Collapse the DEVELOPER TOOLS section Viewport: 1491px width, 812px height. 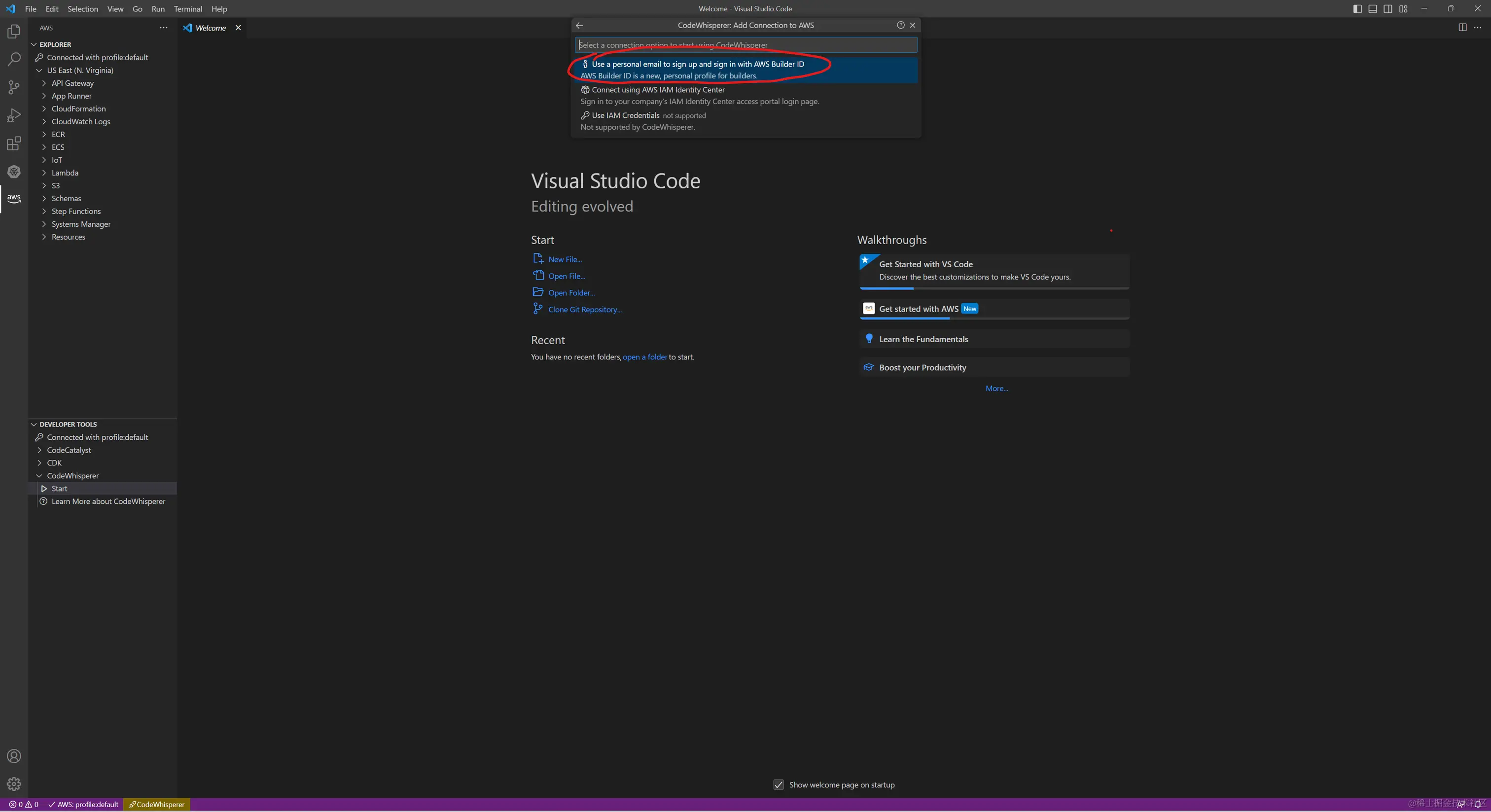(x=68, y=424)
